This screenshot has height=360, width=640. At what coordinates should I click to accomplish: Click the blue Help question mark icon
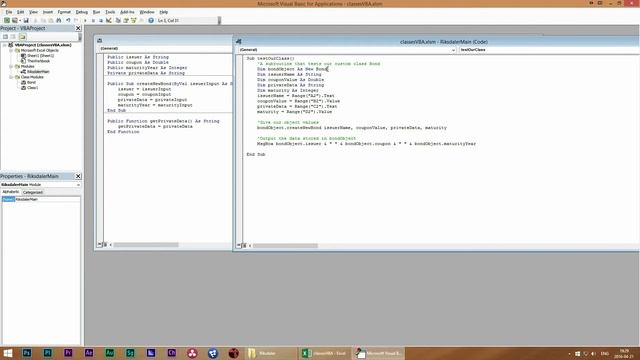[151, 20]
